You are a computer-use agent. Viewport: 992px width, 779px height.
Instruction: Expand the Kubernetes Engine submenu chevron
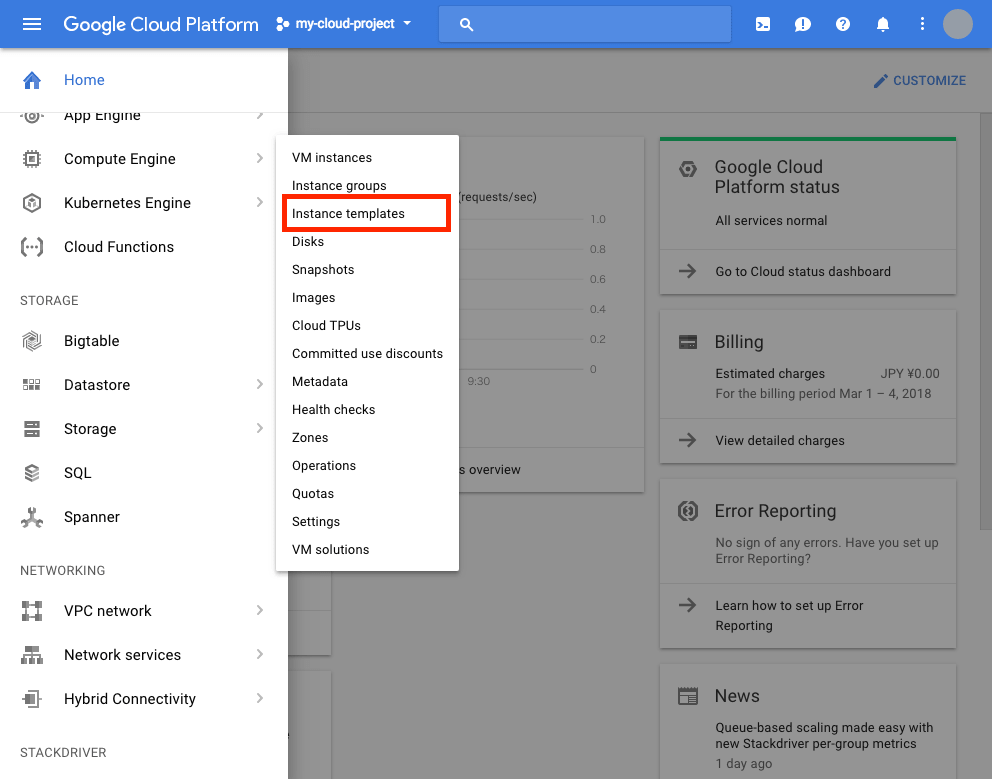tap(259, 203)
